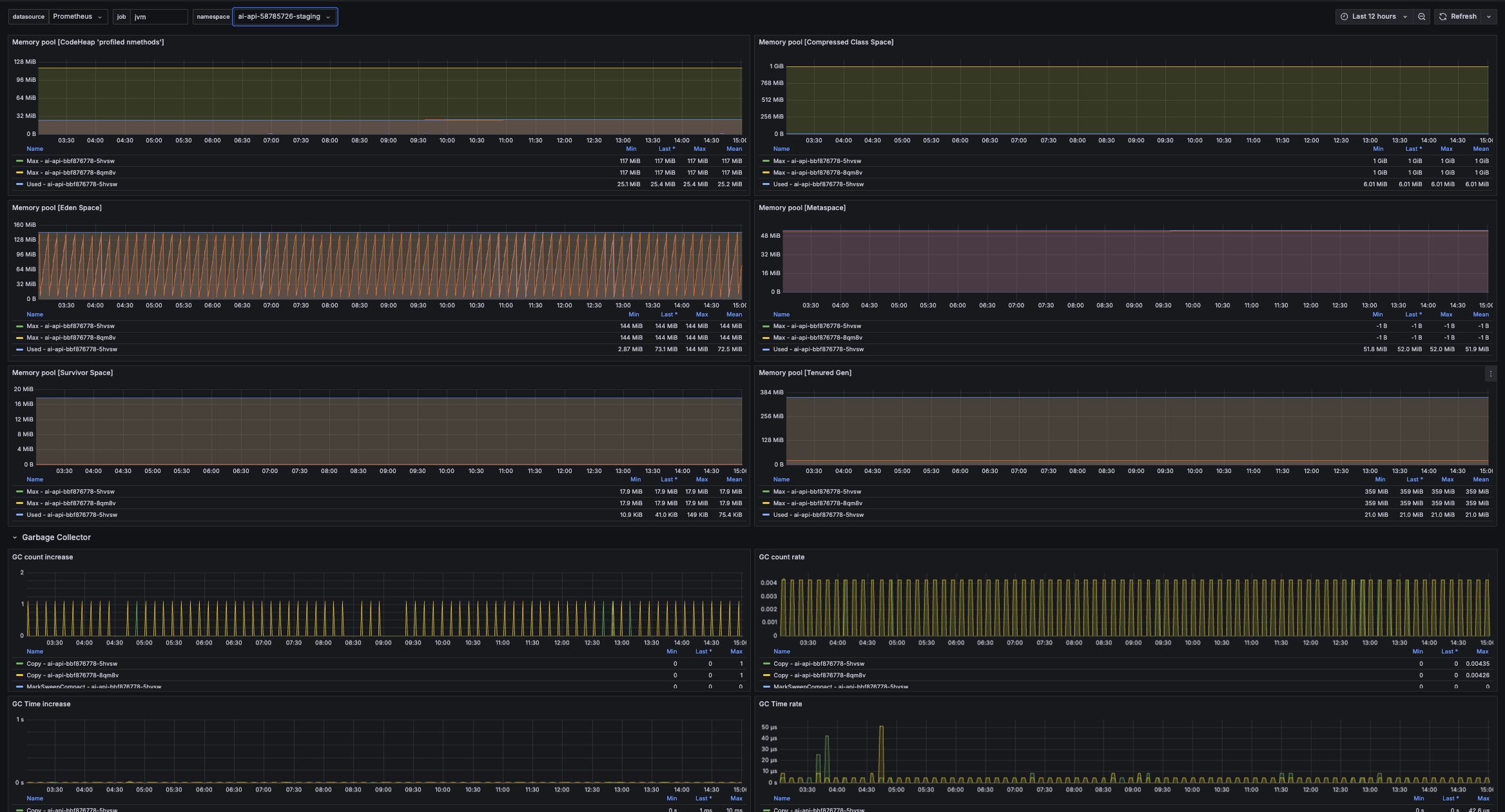
Task: Sort Eden Space legend by Last column
Action: pos(668,314)
